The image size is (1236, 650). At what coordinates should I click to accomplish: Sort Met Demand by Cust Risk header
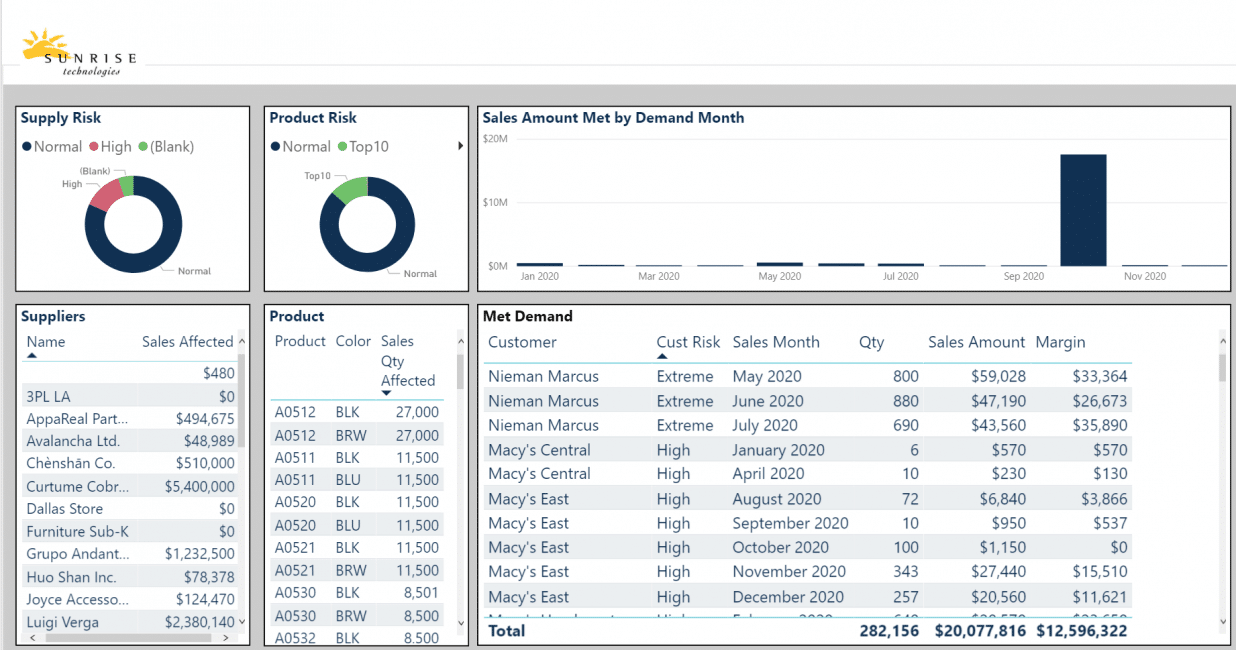pyautogui.click(x=688, y=342)
